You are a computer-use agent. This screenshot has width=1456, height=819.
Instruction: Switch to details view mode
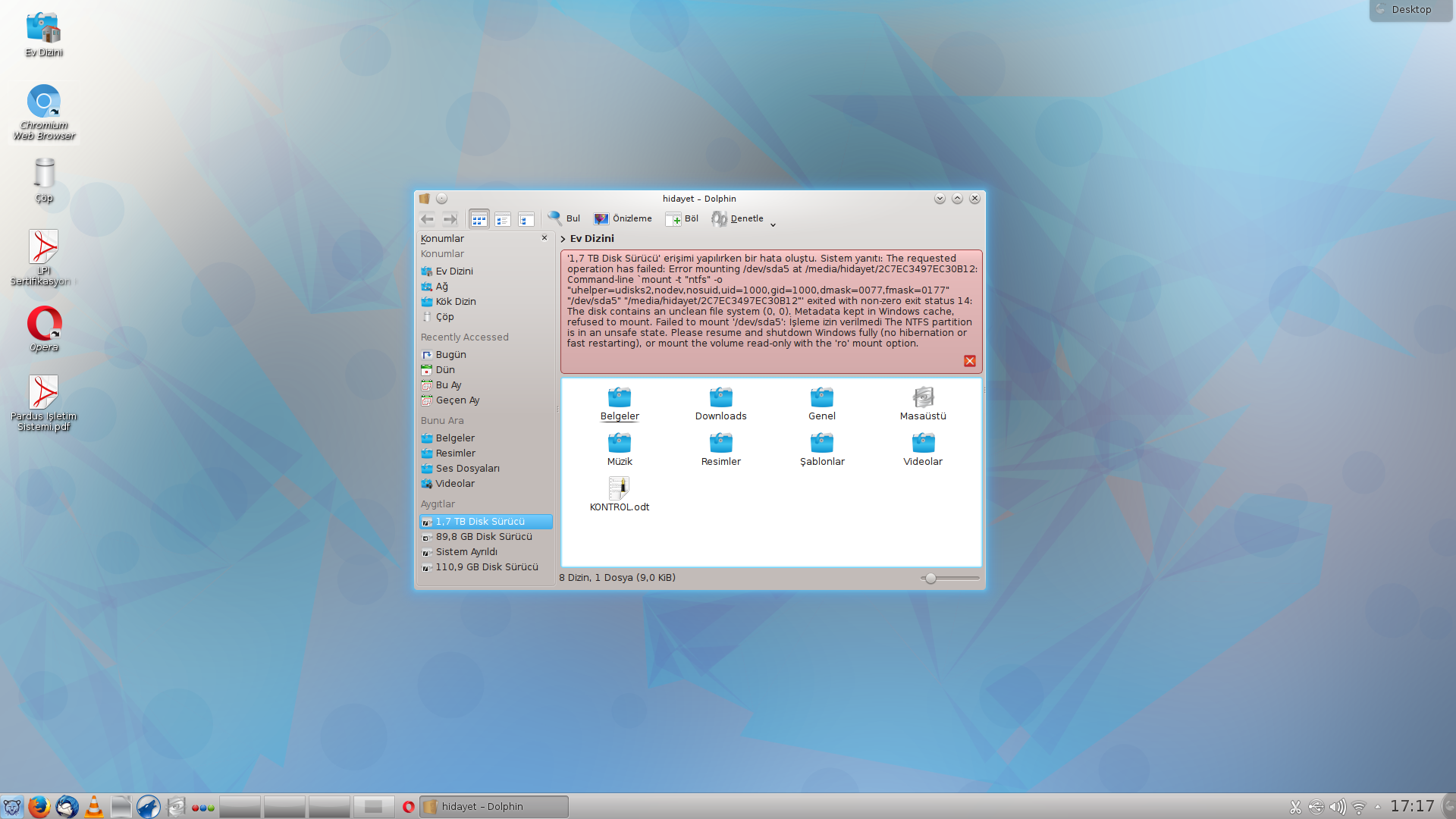tap(526, 219)
